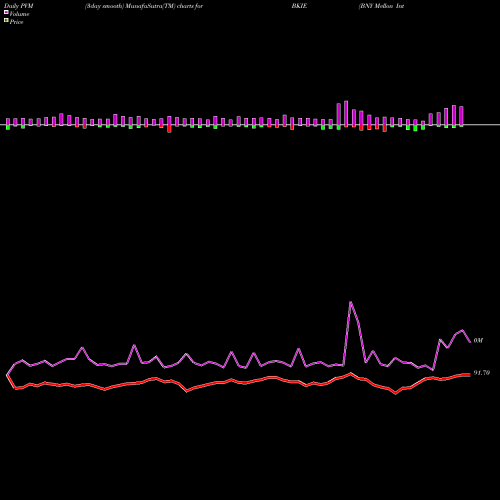Click the 'BKIE' ticker symbol text
The image size is (500, 500).
point(299,6)
